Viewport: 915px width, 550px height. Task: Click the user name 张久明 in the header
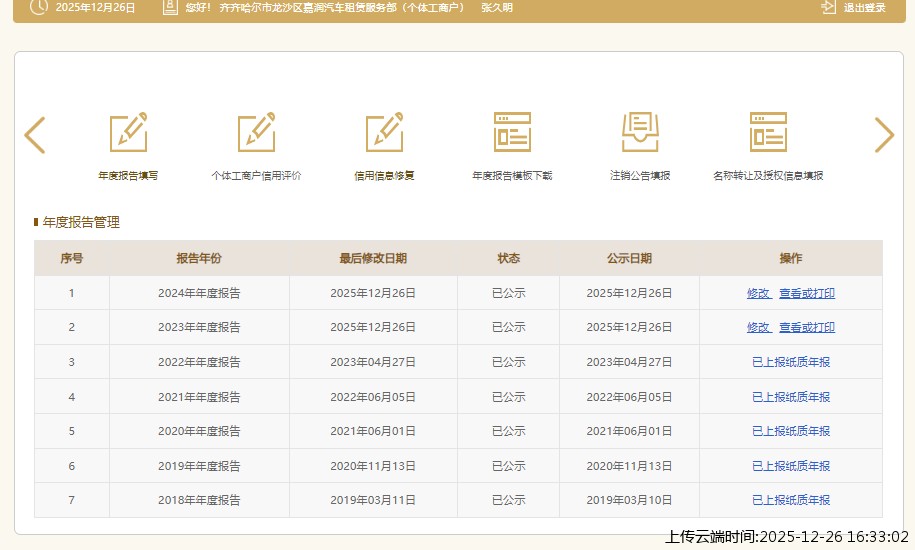pyautogui.click(x=497, y=8)
